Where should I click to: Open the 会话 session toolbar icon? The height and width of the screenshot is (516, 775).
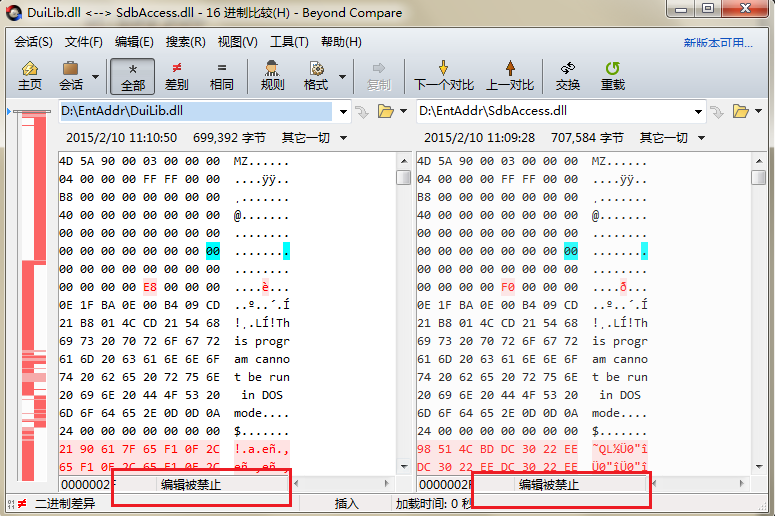coord(71,75)
